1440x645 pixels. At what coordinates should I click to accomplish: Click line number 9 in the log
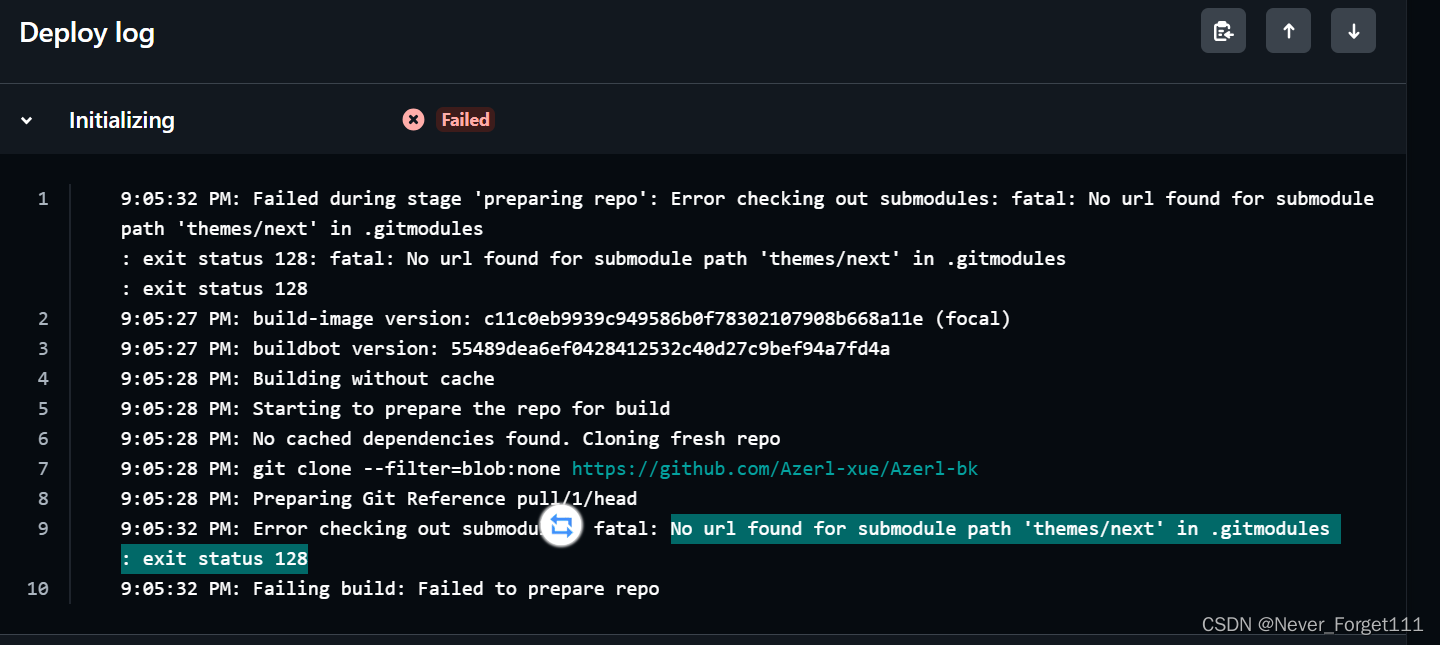pyautogui.click(x=43, y=528)
